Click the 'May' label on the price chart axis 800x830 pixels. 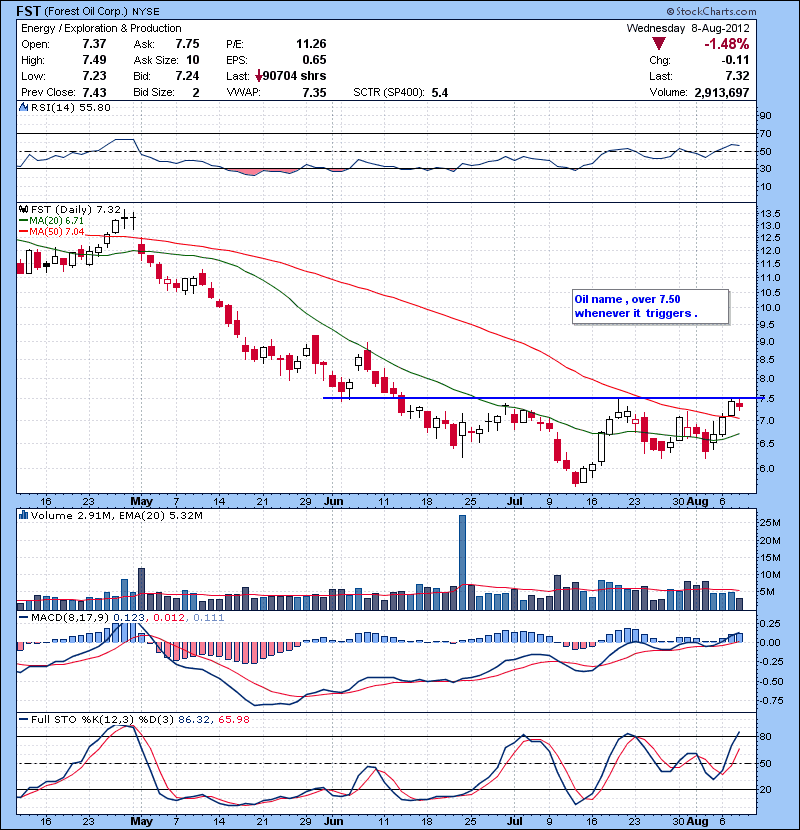(141, 501)
